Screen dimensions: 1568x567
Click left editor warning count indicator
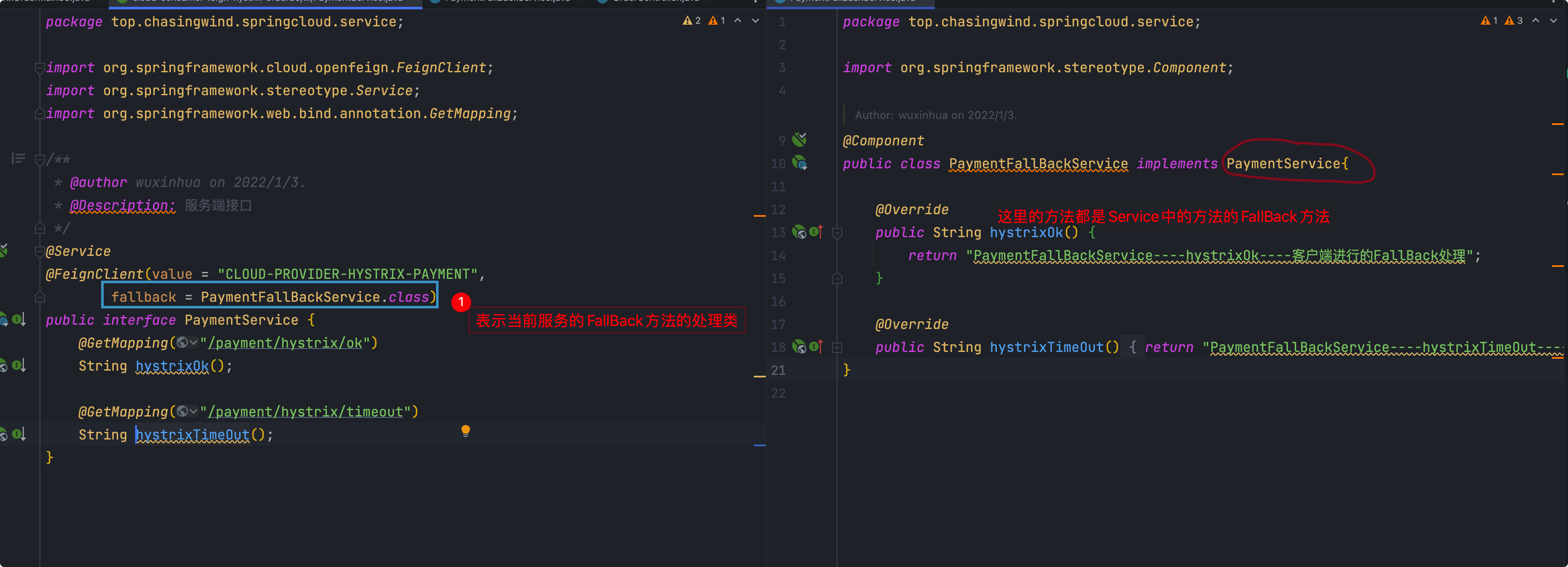click(692, 21)
